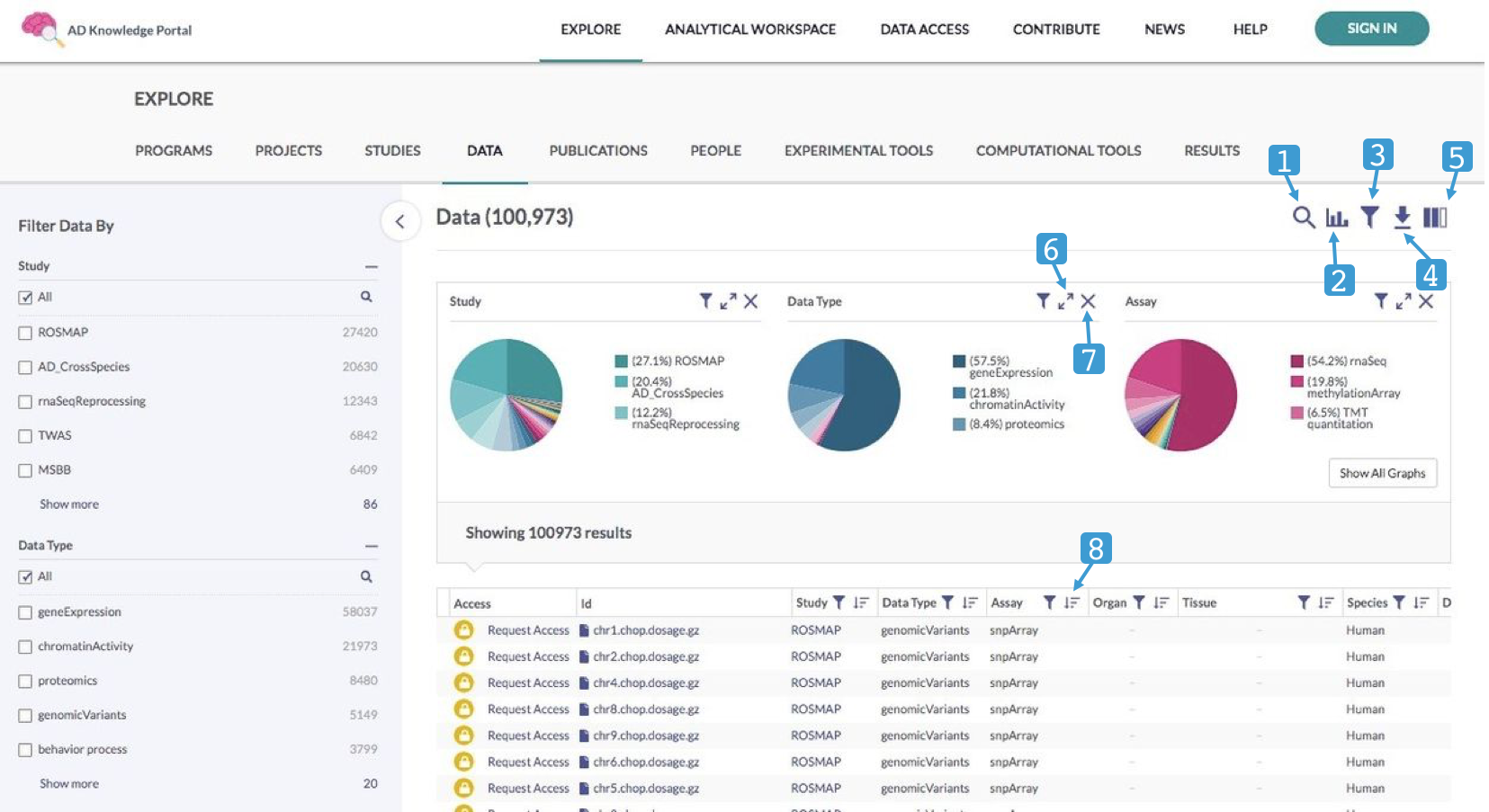Collapse the filter sidebar with chevron
This screenshot has width=1489, height=812.
click(400, 221)
